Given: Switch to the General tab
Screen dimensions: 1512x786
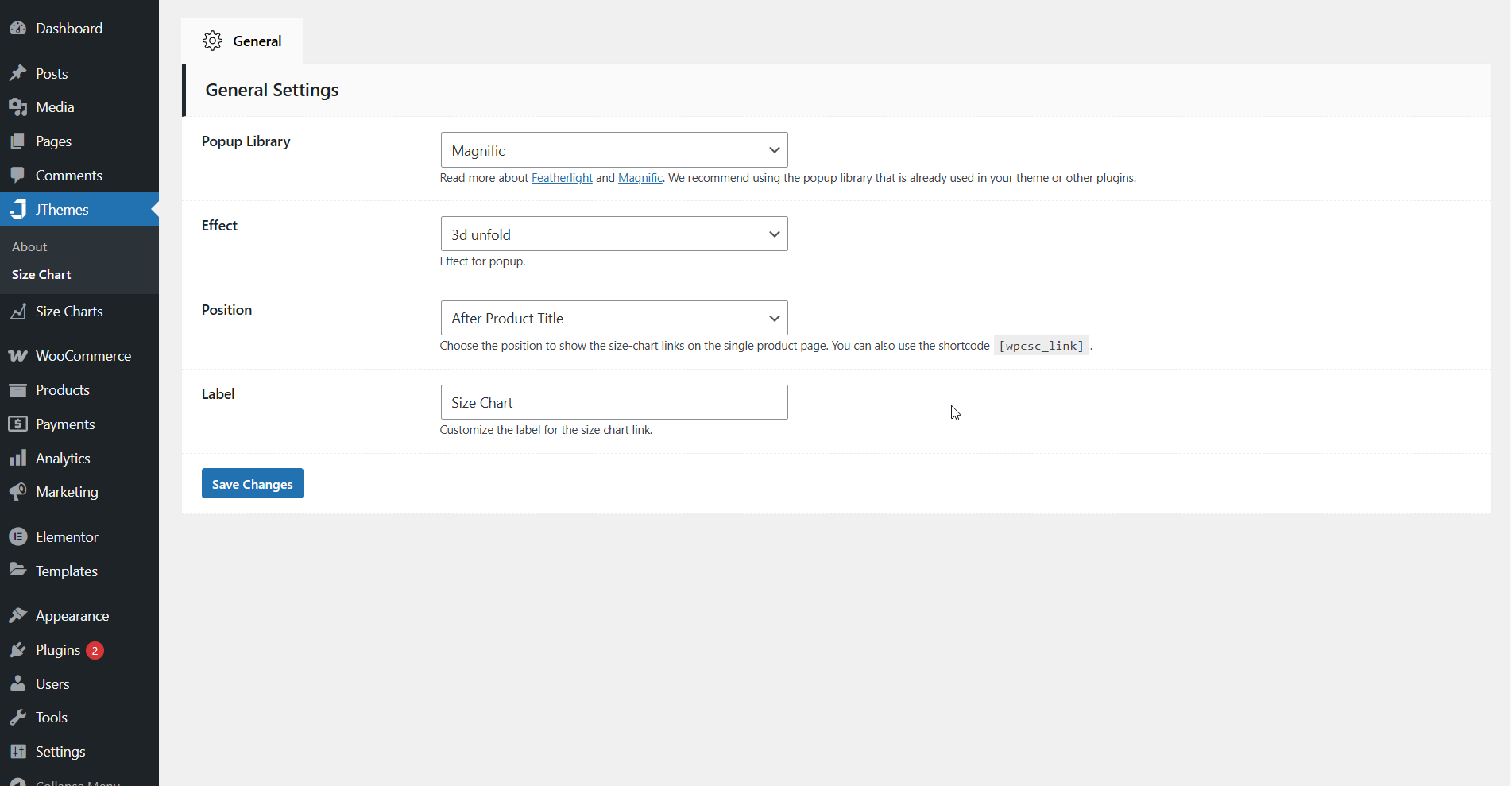Looking at the screenshot, I should 242,41.
